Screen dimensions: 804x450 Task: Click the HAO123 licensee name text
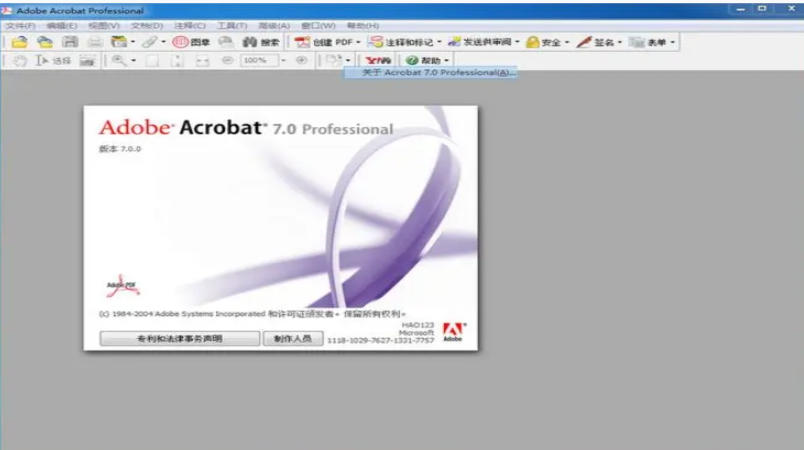(417, 325)
